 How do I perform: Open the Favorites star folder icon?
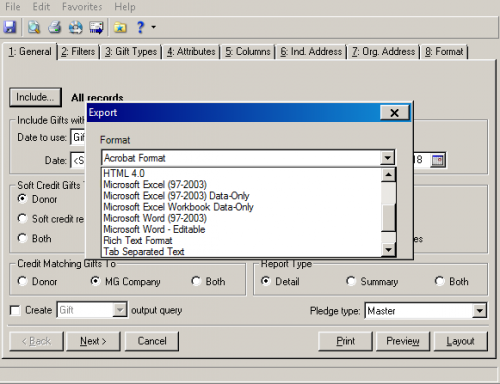click(120, 27)
